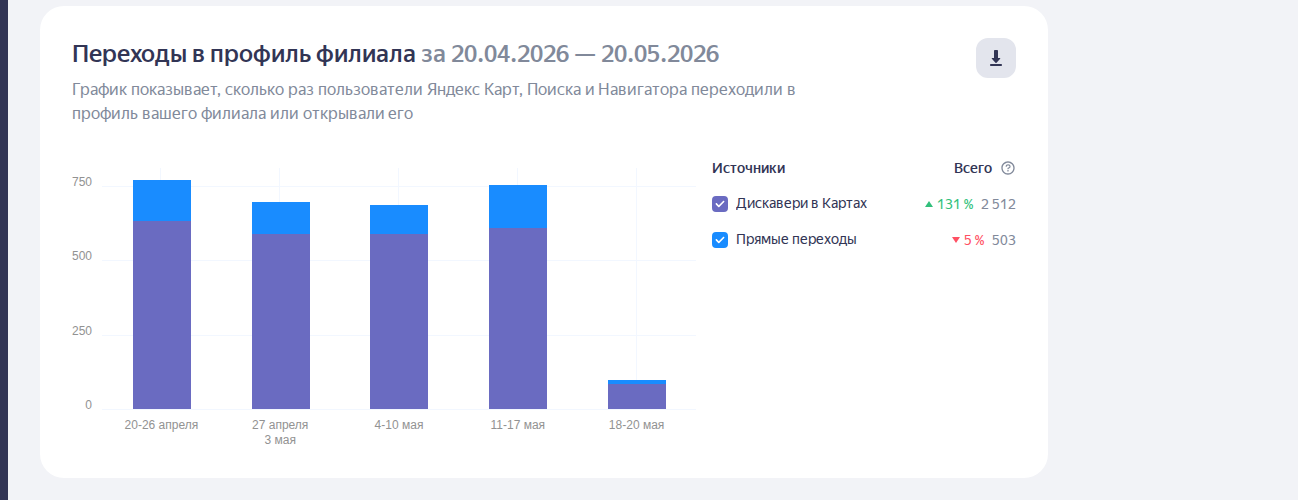The image size is (1298, 500).
Task: Click the 20-26 апреля axis label
Action: tap(162, 425)
